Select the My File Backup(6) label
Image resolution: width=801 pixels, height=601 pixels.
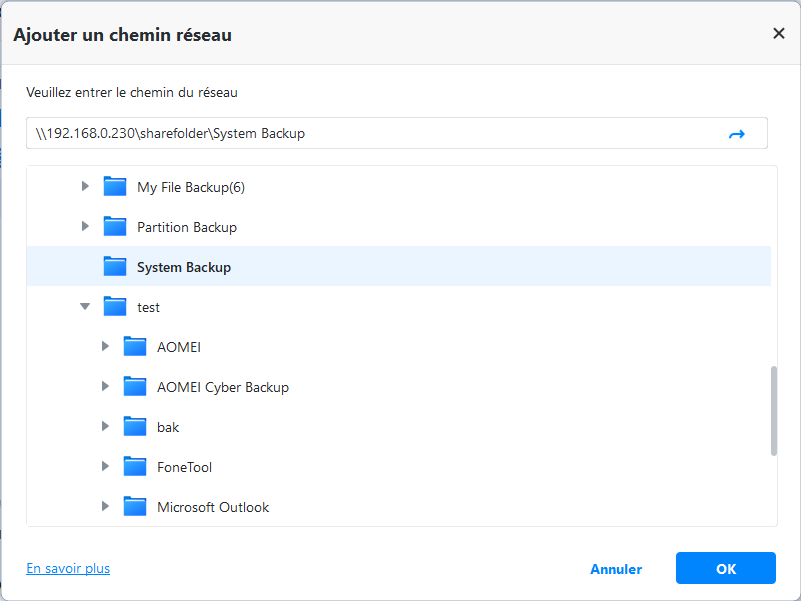click(x=191, y=188)
